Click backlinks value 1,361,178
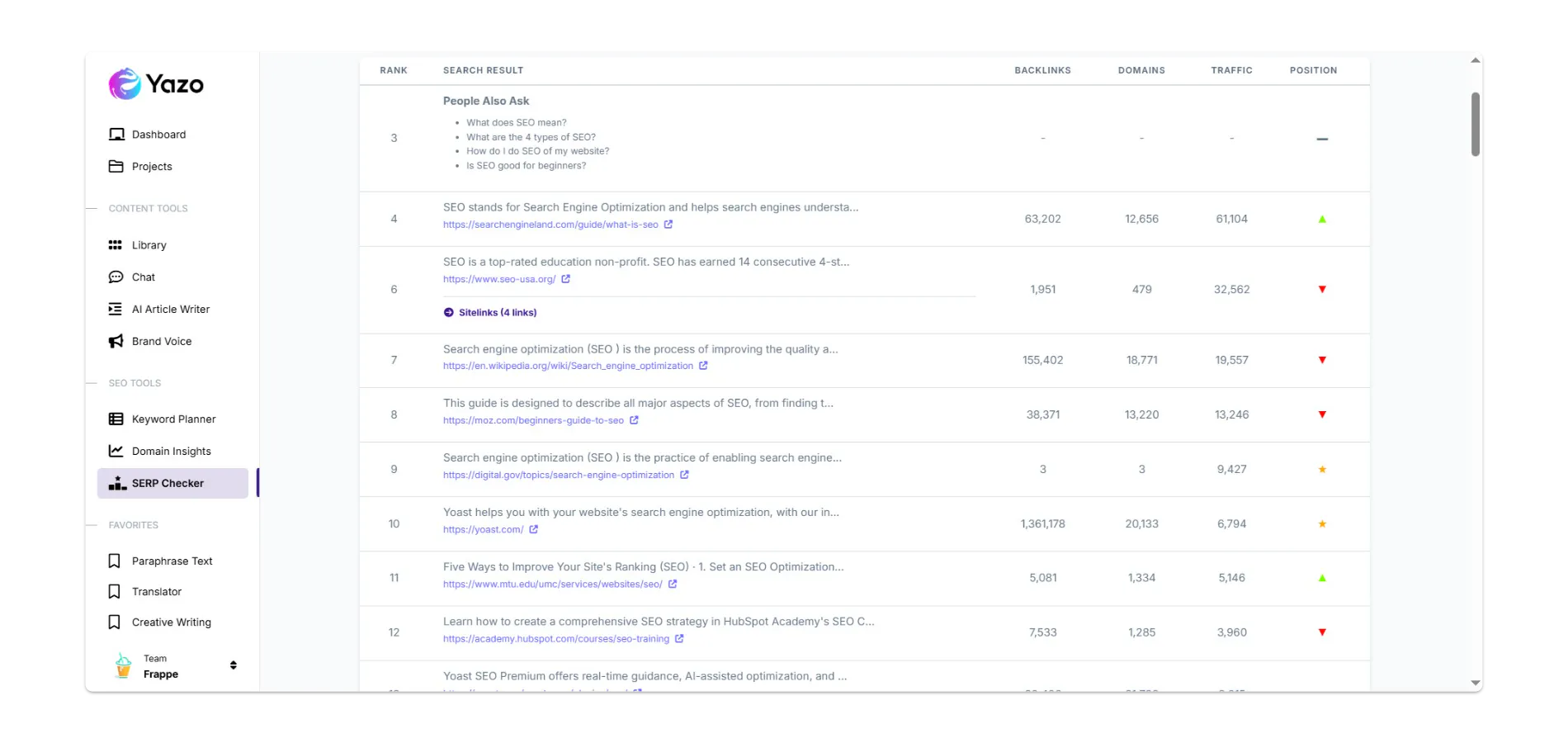The width and height of the screenshot is (1568, 743). [x=1042, y=523]
